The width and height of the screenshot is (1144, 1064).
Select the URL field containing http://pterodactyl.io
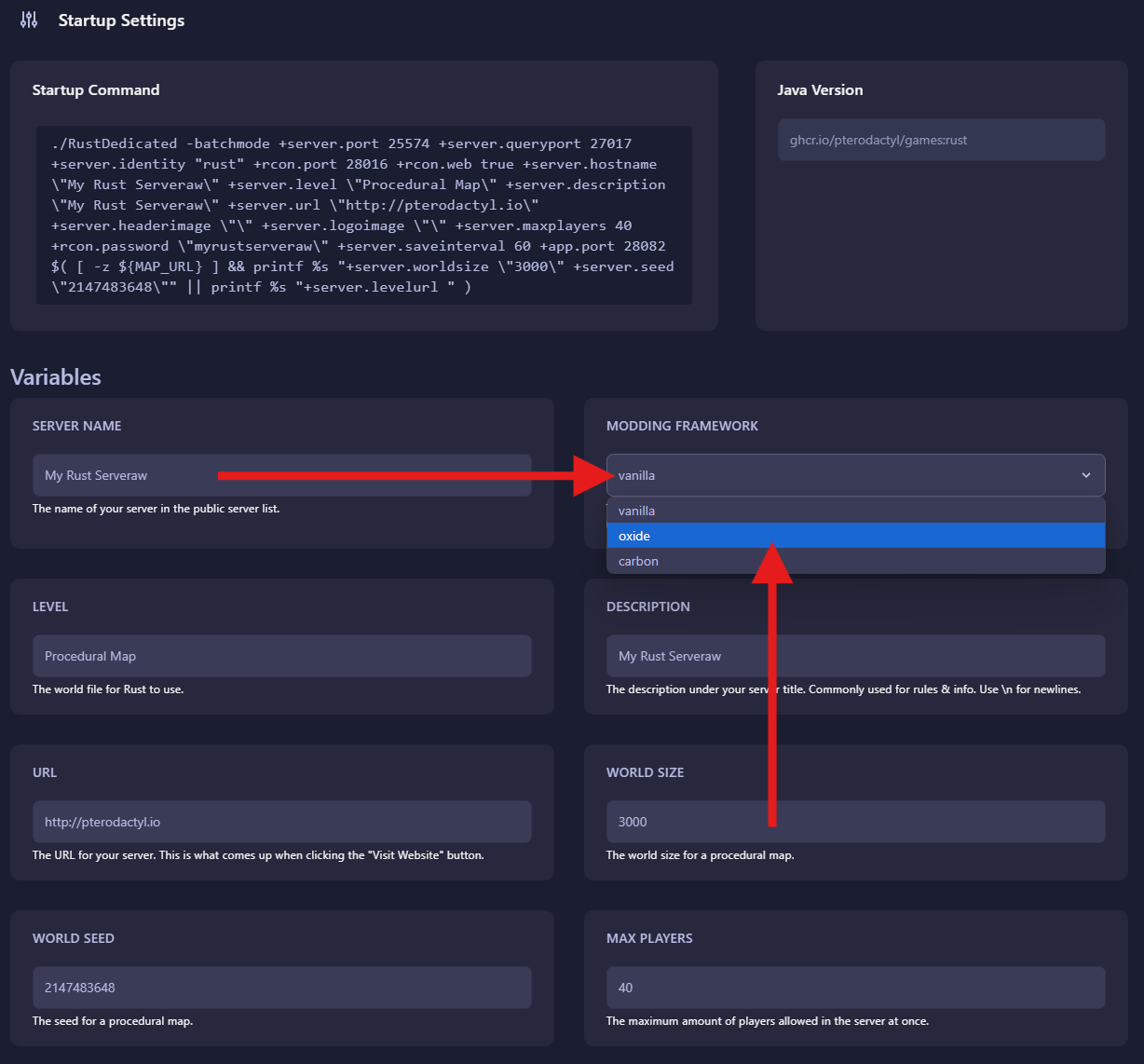pos(281,821)
